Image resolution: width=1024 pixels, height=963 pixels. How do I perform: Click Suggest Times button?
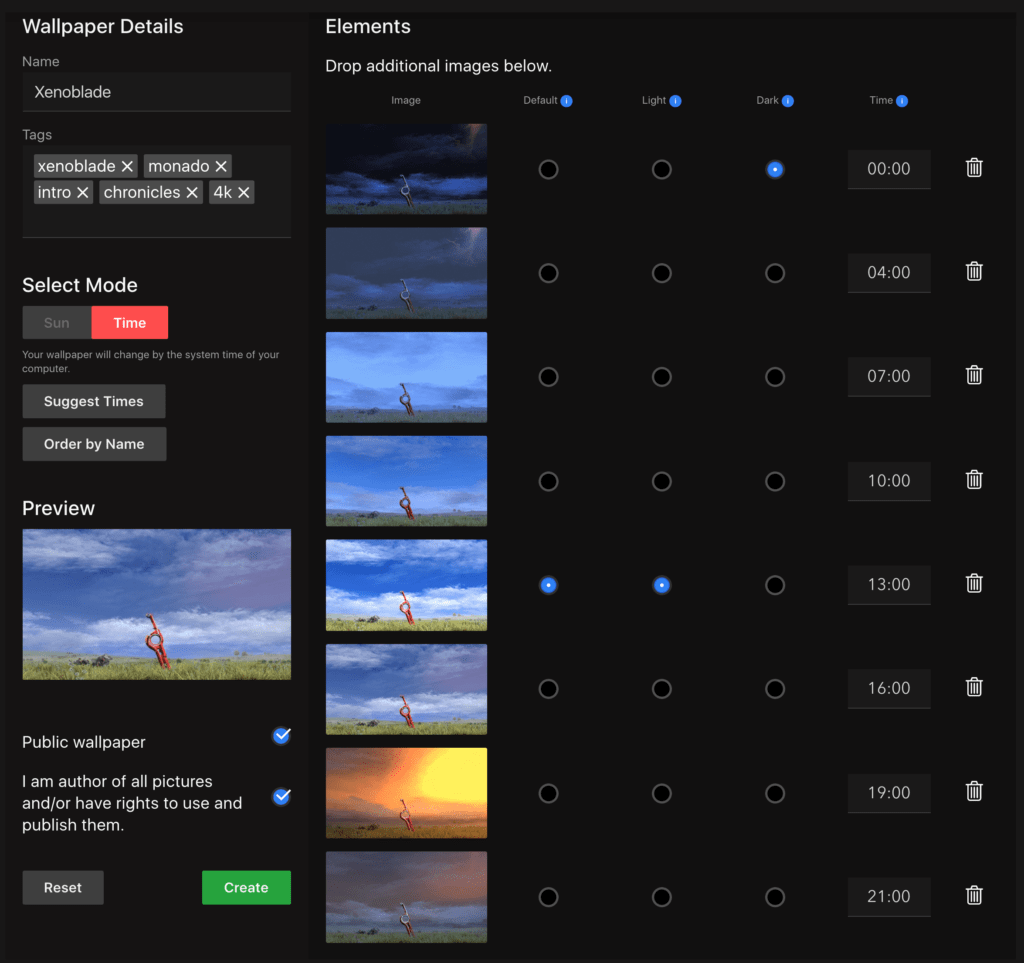click(x=94, y=402)
